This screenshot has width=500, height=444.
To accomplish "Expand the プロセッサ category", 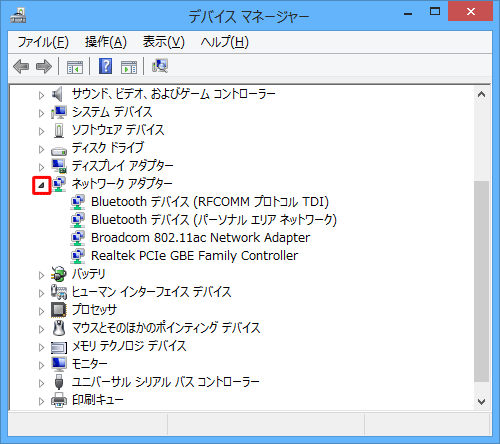I will pos(41,311).
